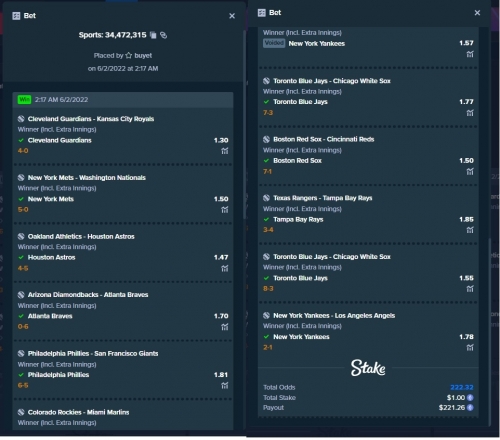This screenshot has height=440, width=500.
Task: Click the Tampa Bay Rays selection name
Action: (x=298, y=219)
